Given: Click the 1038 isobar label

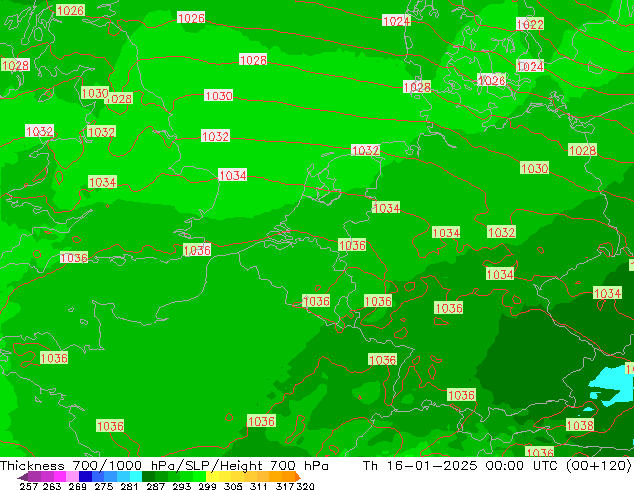Looking at the screenshot, I should (x=580, y=425).
